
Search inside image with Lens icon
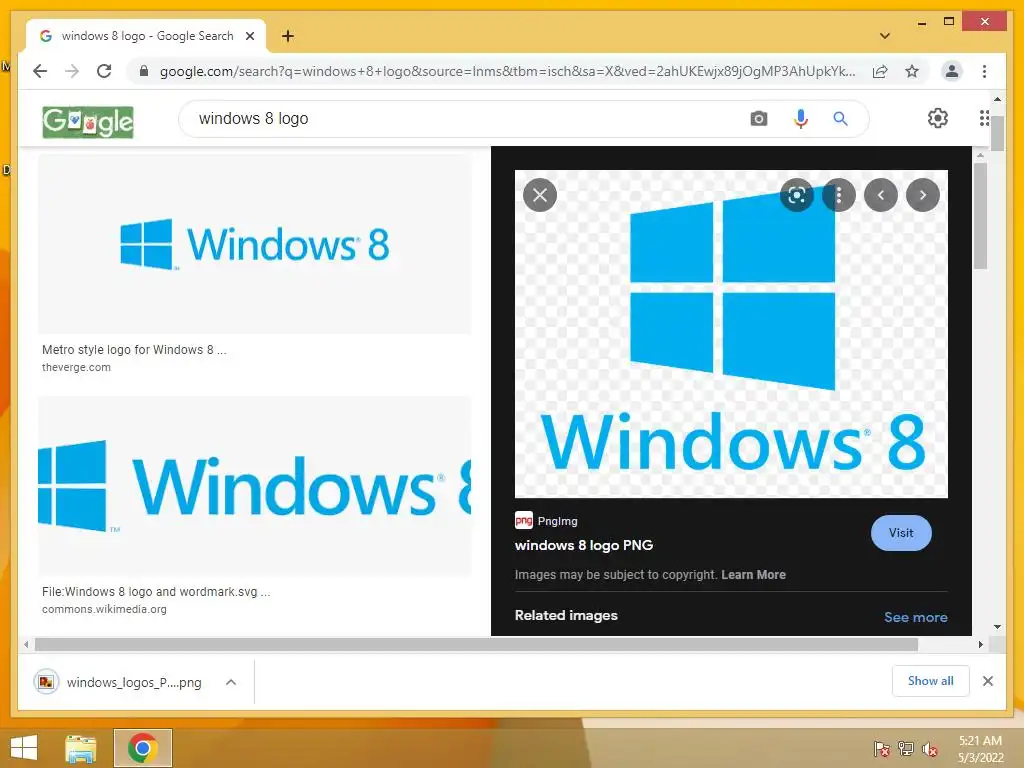pyautogui.click(x=797, y=195)
